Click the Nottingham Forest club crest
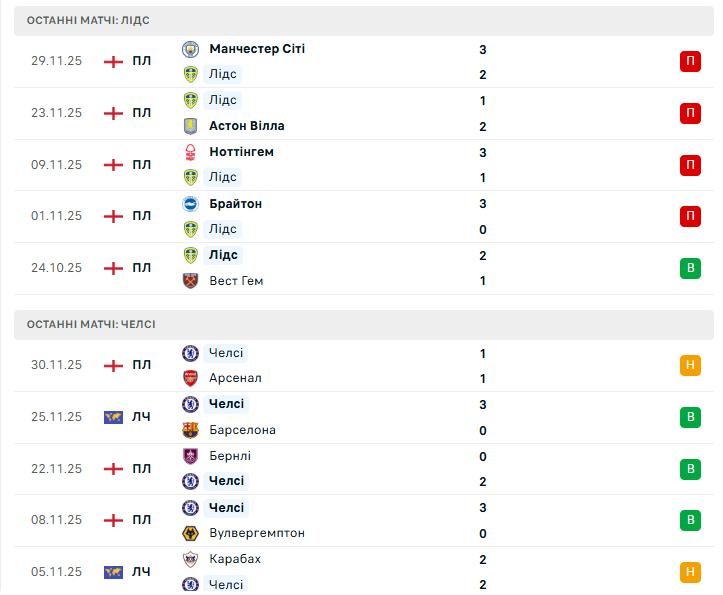The image size is (723, 595). [x=191, y=152]
